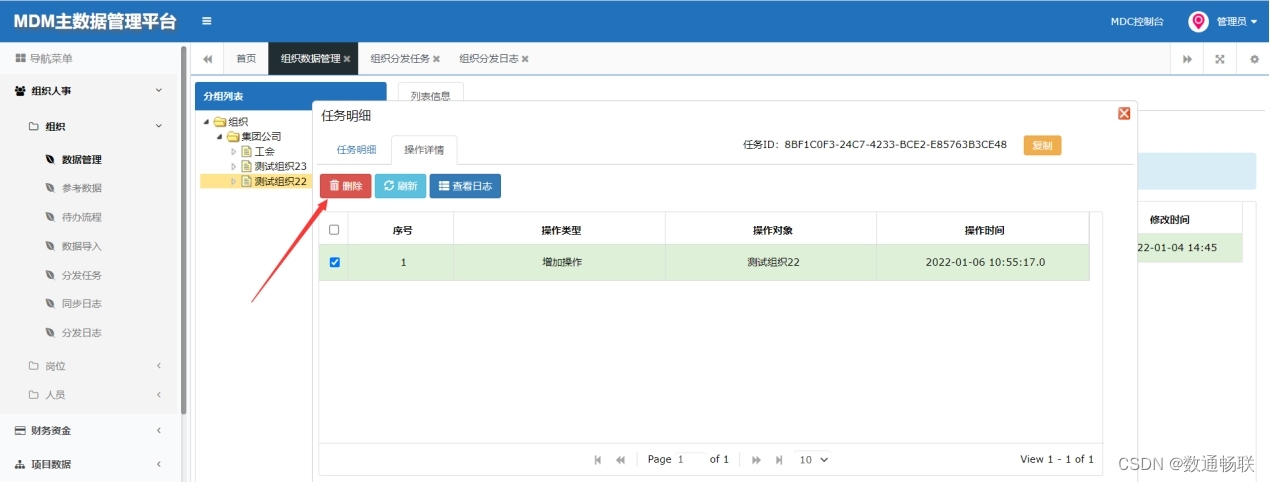The height and width of the screenshot is (482, 1270).
Task: Open 参考数据 in sidebar
Action: pyautogui.click(x=82, y=188)
